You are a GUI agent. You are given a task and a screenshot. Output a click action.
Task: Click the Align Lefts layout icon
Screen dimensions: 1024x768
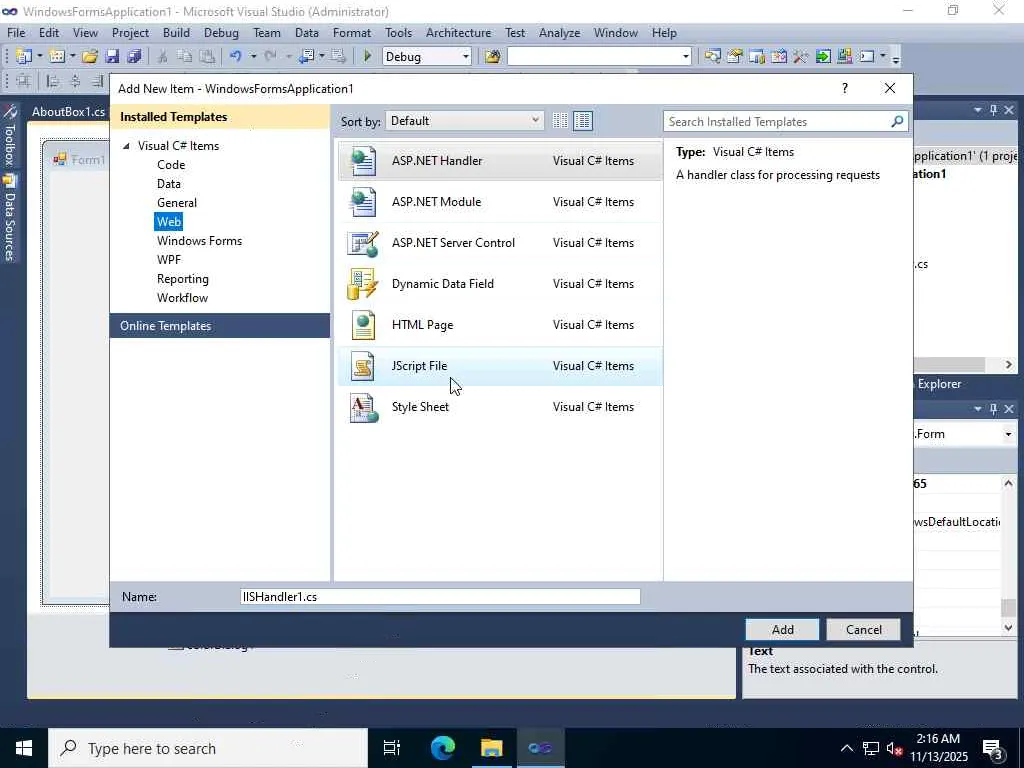pyautogui.click(x=53, y=81)
